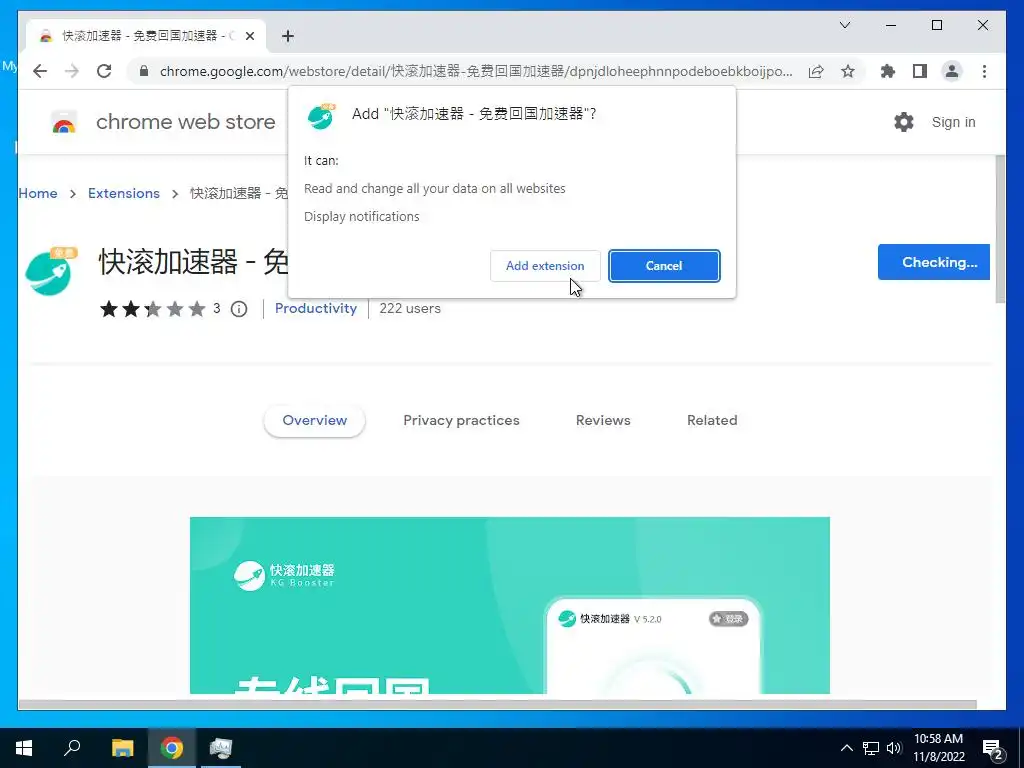
Task: Click the star rating display
Action: pyautogui.click(x=152, y=309)
